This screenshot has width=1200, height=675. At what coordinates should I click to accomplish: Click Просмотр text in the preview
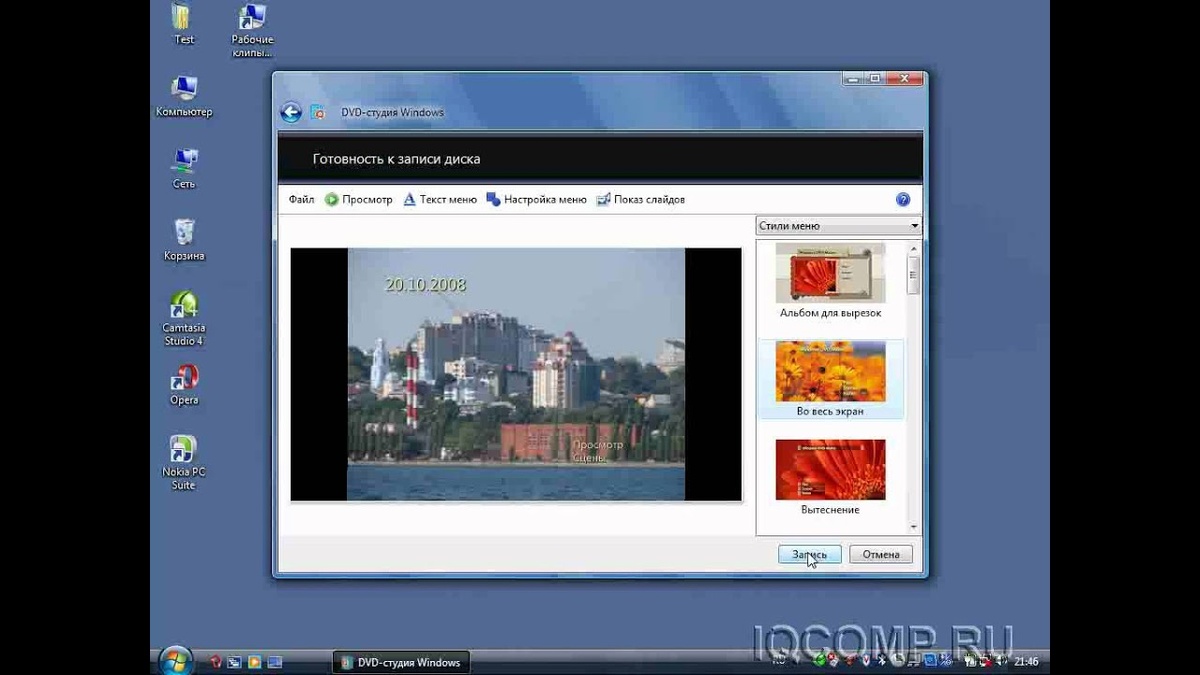coord(598,444)
